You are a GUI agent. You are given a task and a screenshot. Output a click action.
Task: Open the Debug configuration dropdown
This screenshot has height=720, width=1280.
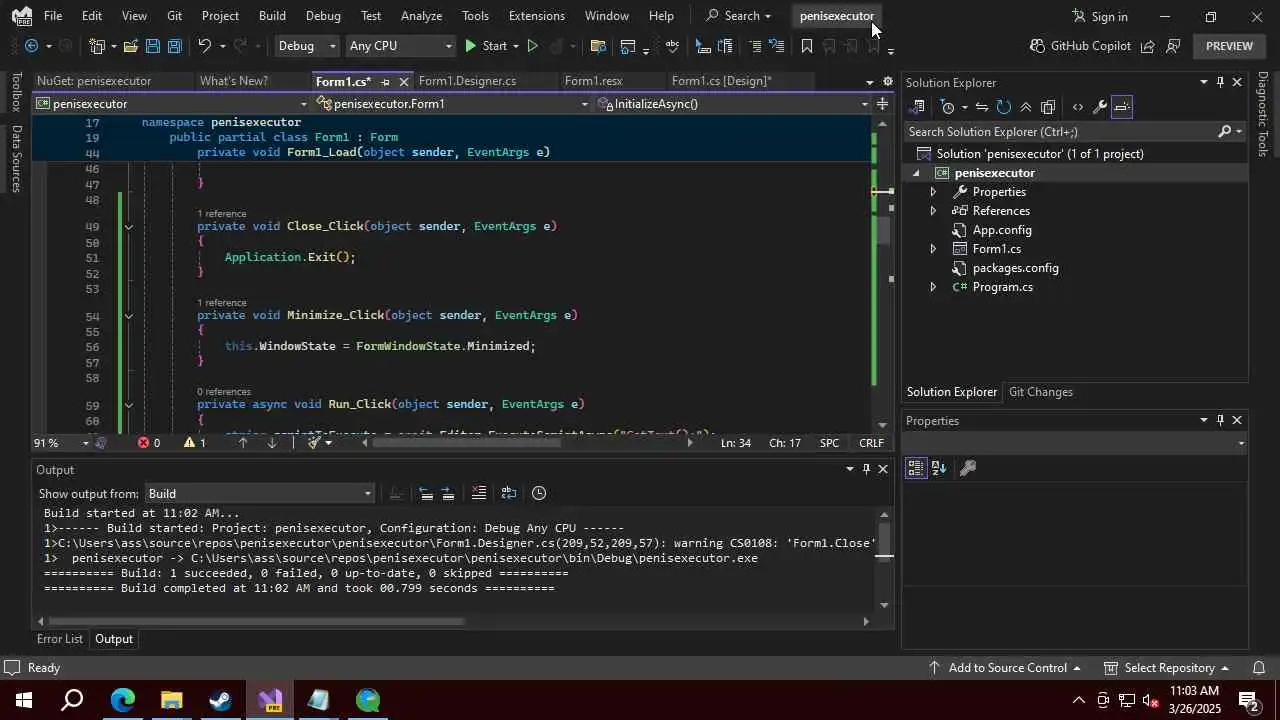tap(308, 46)
